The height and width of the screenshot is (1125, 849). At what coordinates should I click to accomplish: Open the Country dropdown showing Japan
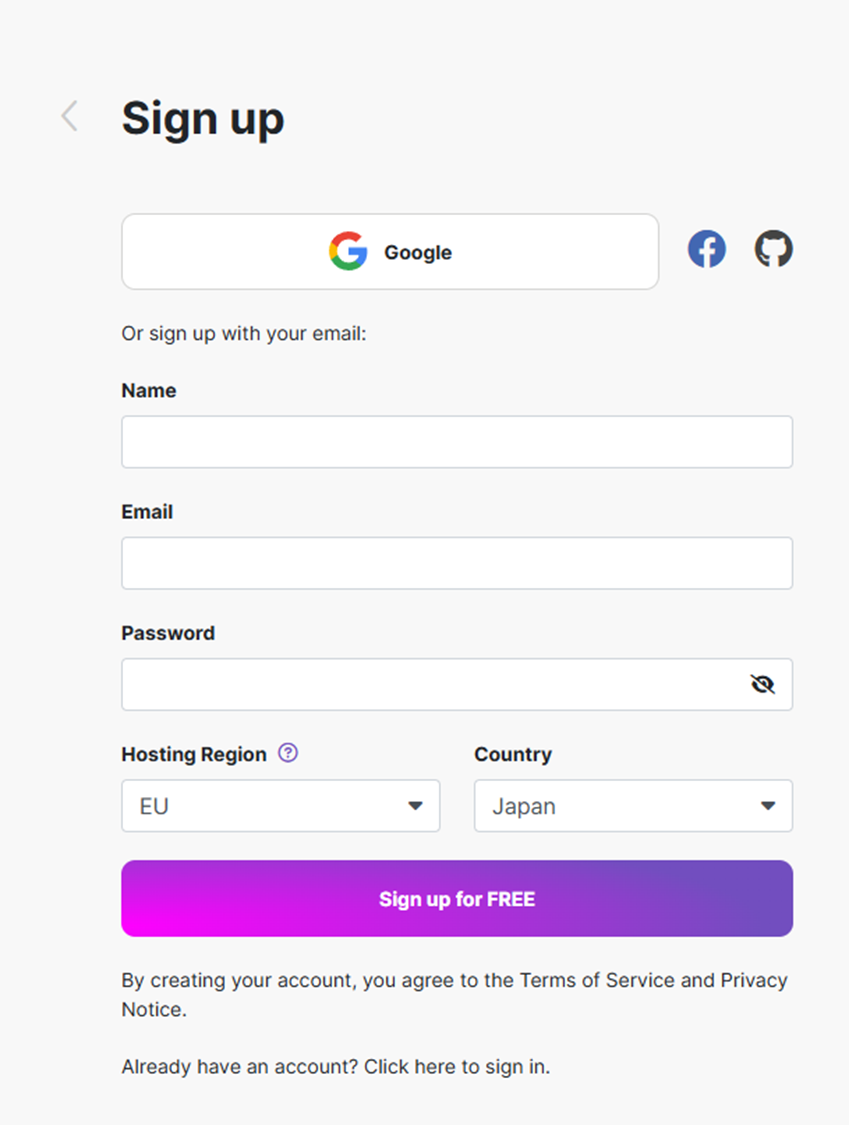[x=634, y=806]
